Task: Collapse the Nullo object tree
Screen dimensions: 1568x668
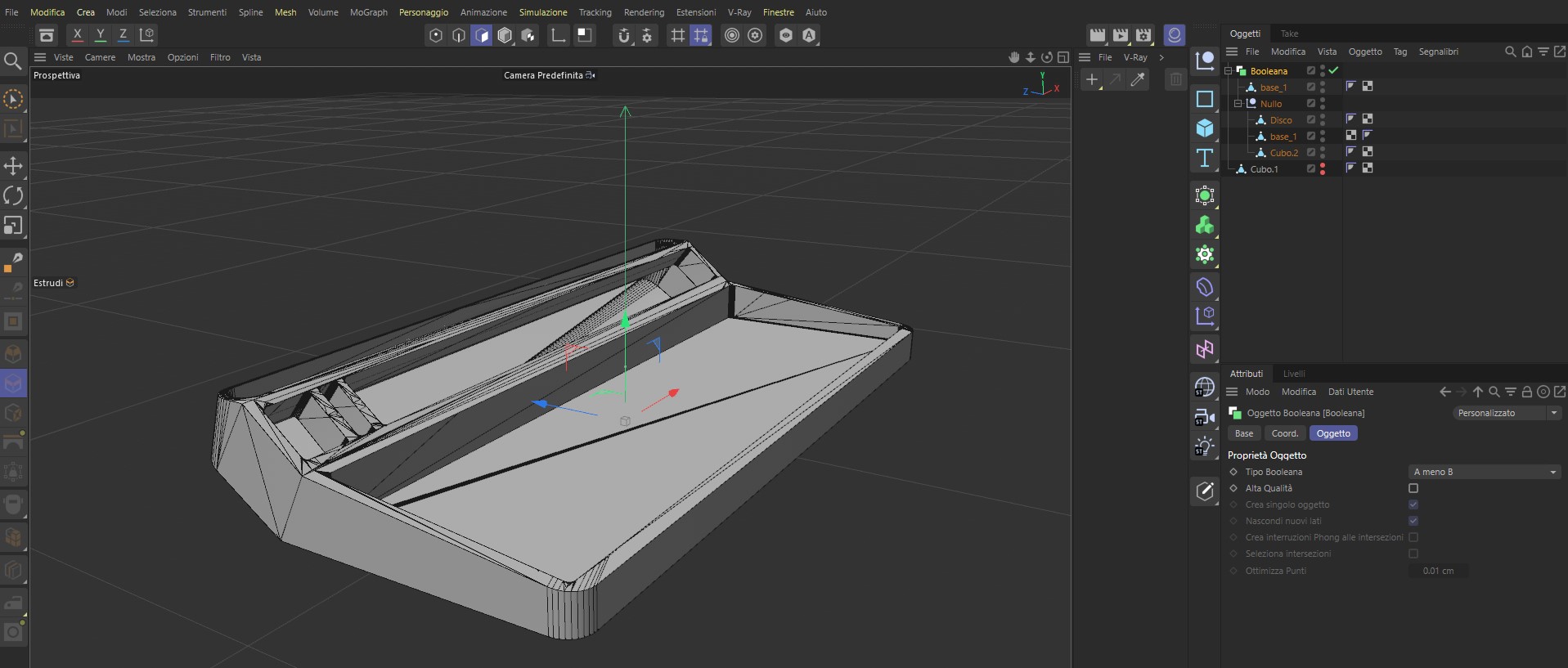Action: click(1238, 104)
